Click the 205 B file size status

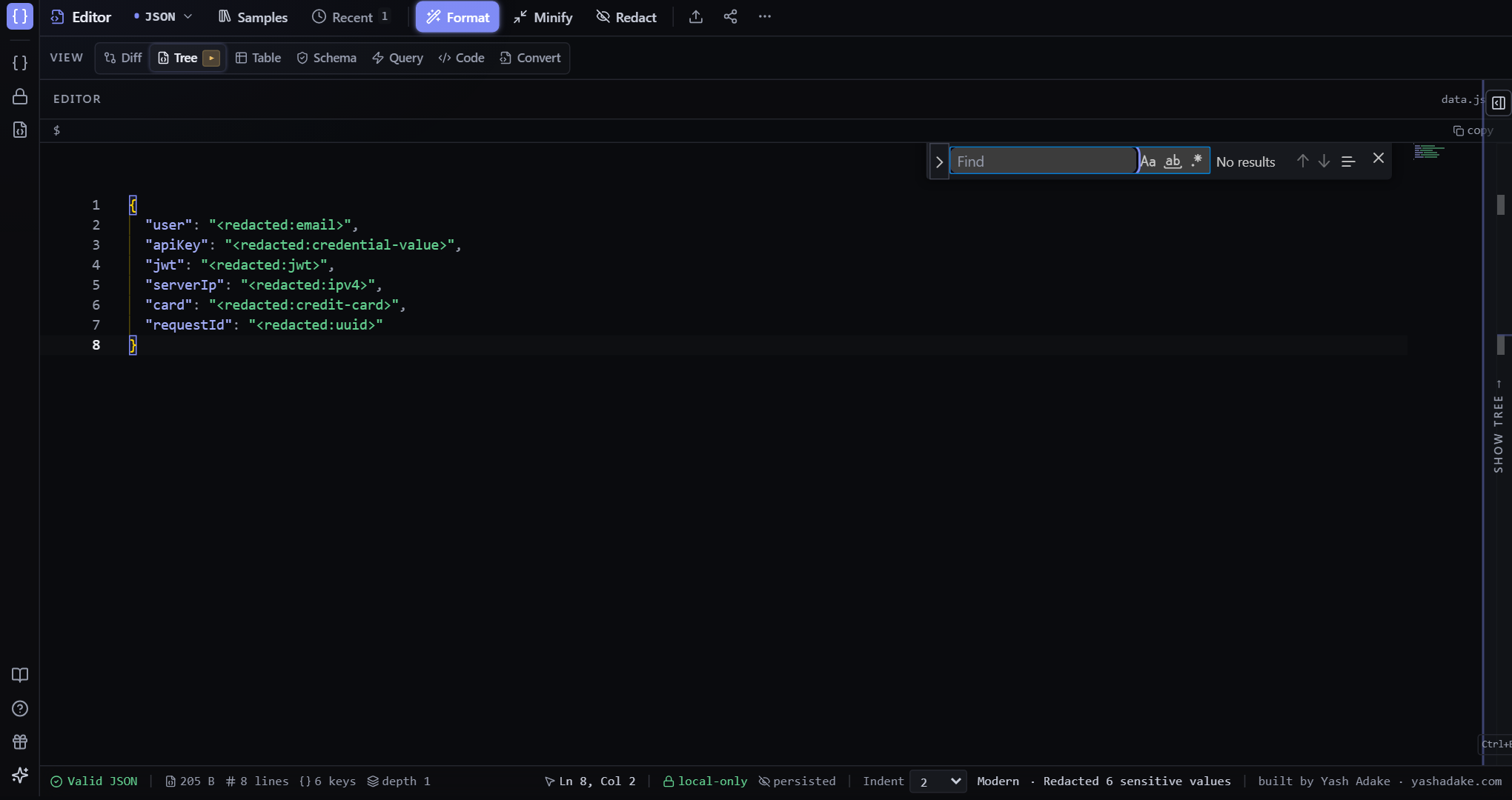pos(190,781)
